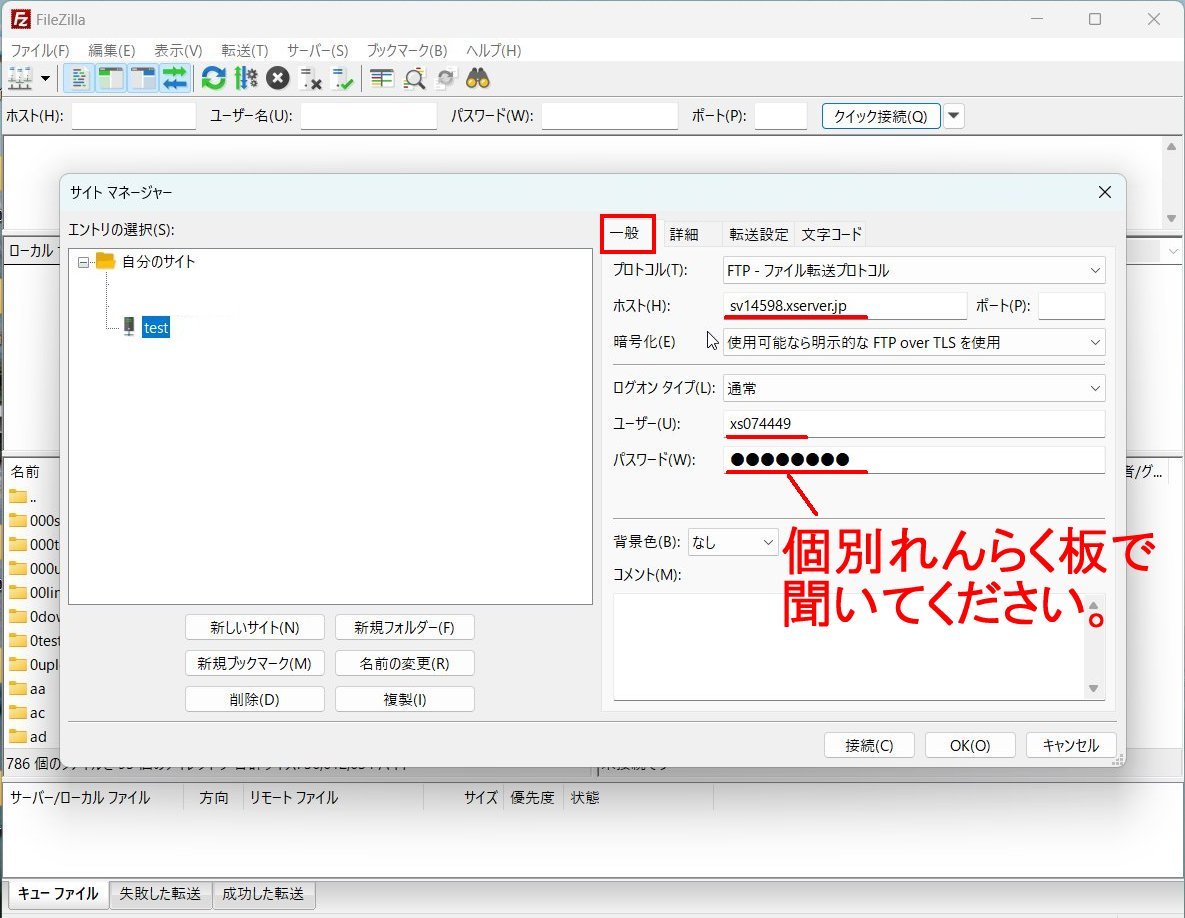Viewport: 1185px width, 918px height.
Task: Open the サーバー(S) menu
Action: pyautogui.click(x=317, y=51)
